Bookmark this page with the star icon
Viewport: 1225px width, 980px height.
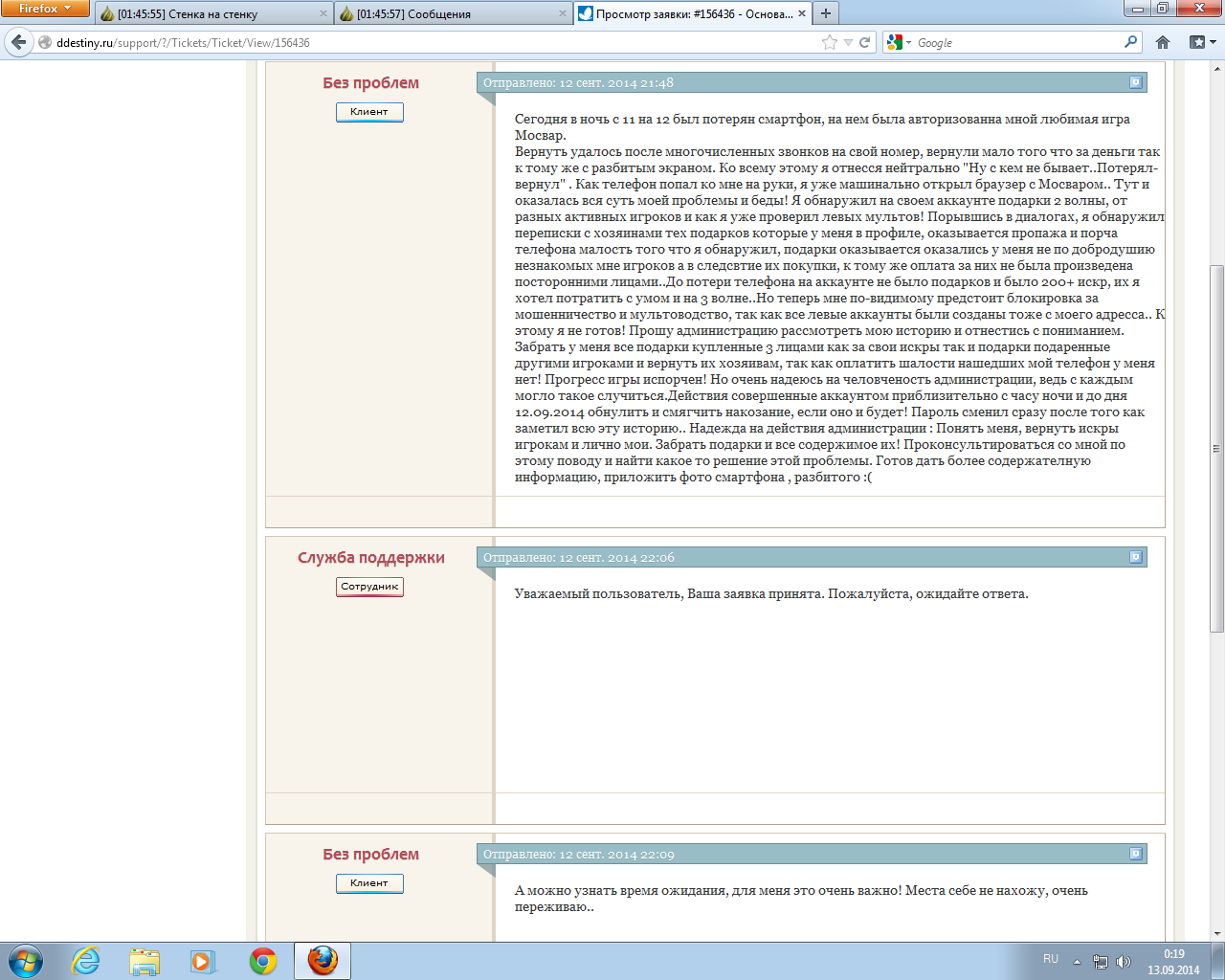pos(830,42)
